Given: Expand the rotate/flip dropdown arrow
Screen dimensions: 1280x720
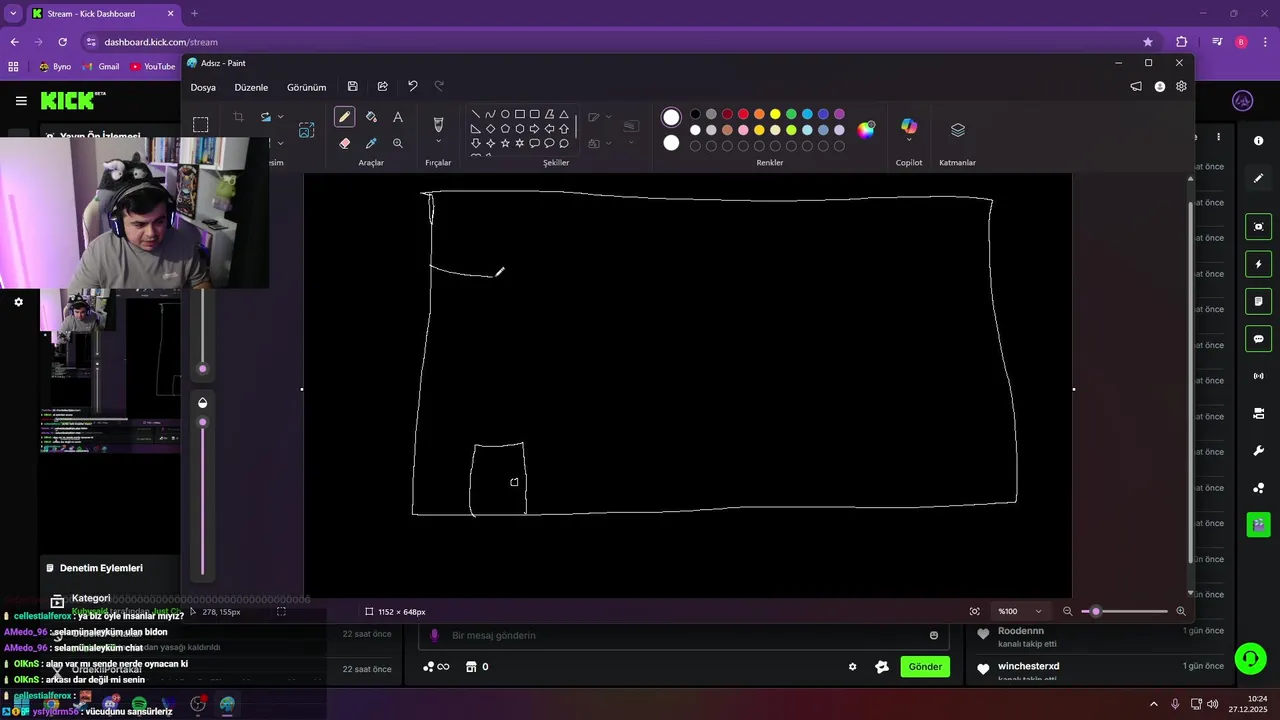Looking at the screenshot, I should (280, 117).
